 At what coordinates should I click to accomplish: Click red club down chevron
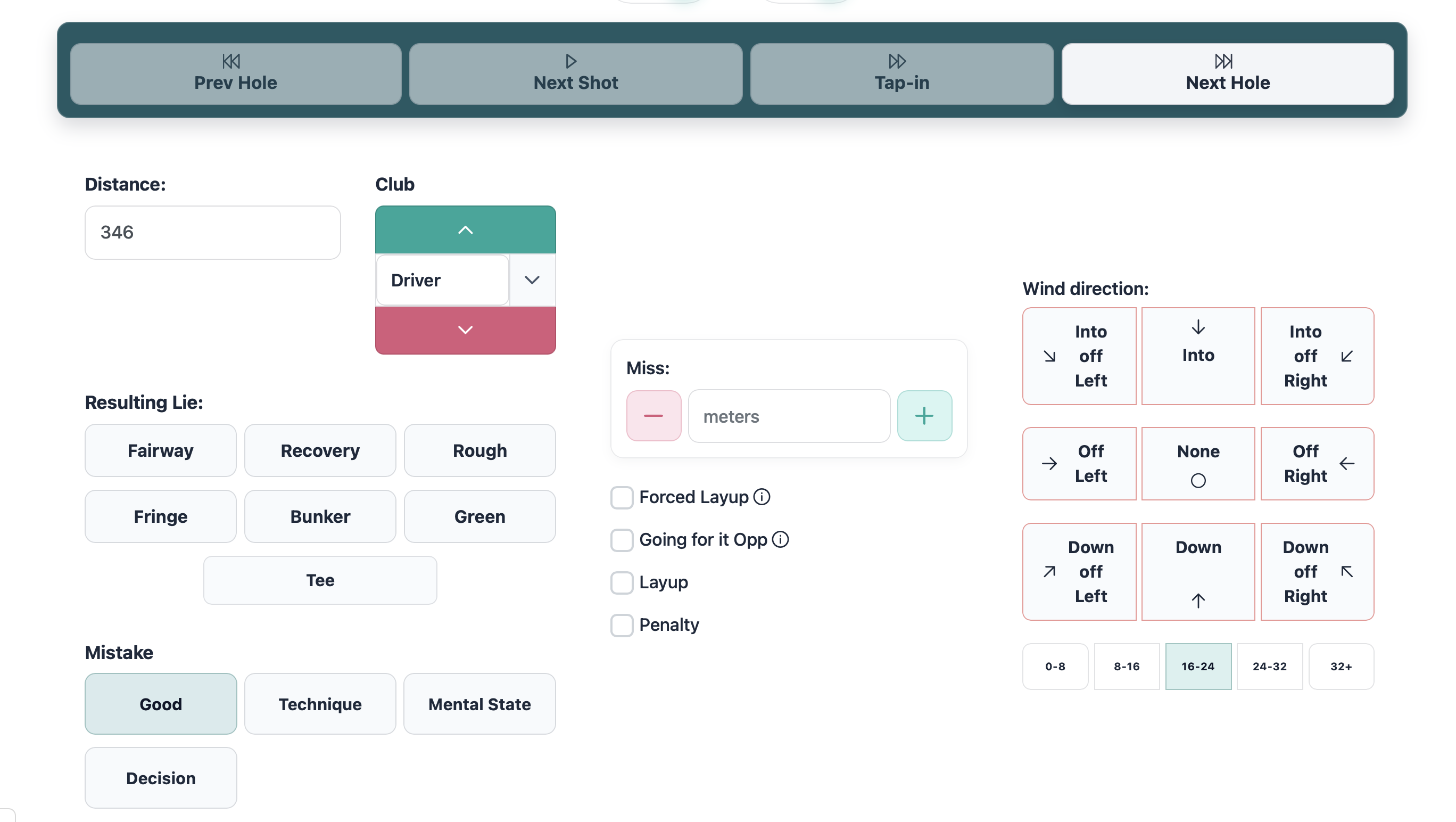[x=465, y=330]
